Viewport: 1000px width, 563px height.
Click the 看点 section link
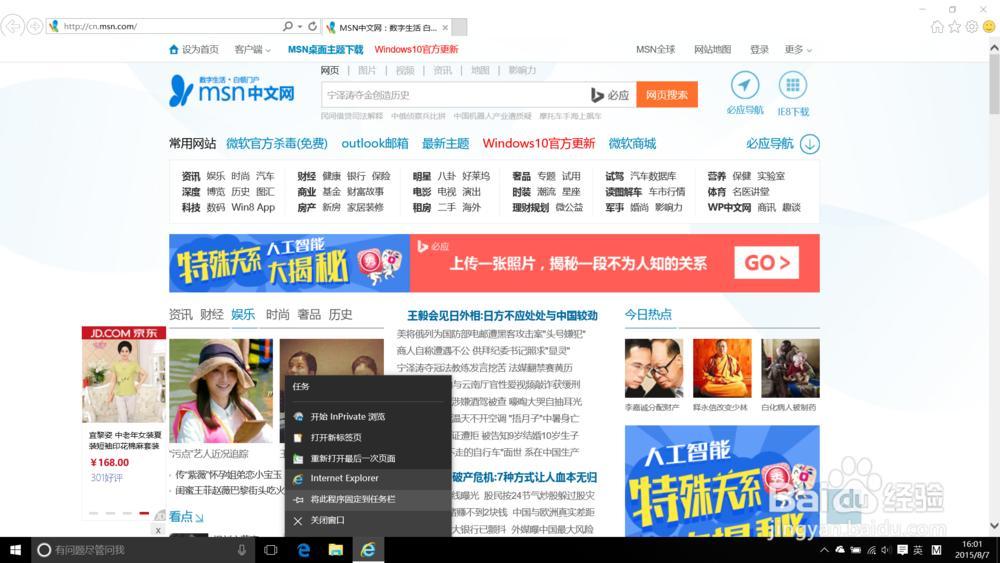tap(186, 516)
